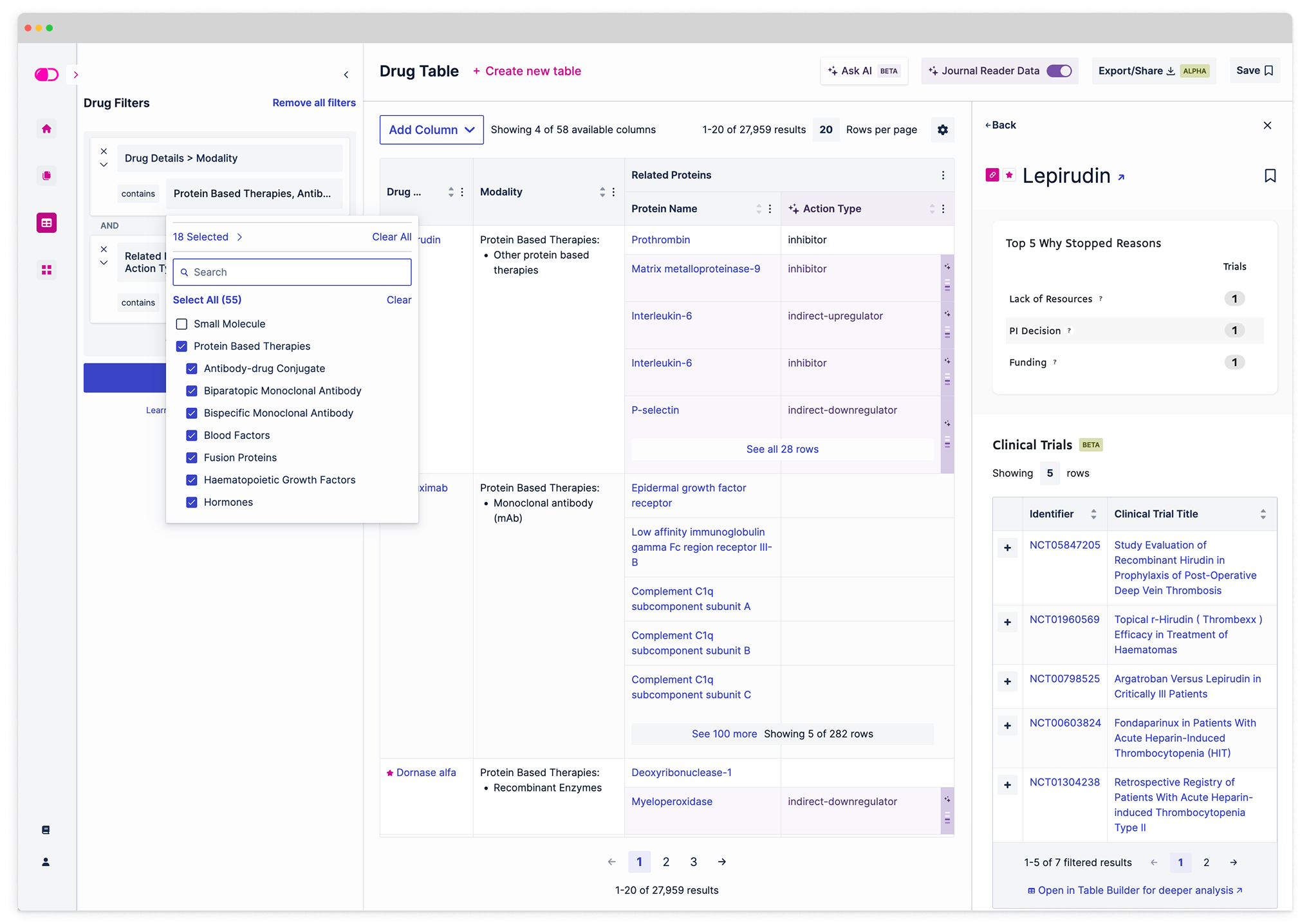Sort the Modality column
This screenshot has width=1300, height=924.
click(x=602, y=192)
